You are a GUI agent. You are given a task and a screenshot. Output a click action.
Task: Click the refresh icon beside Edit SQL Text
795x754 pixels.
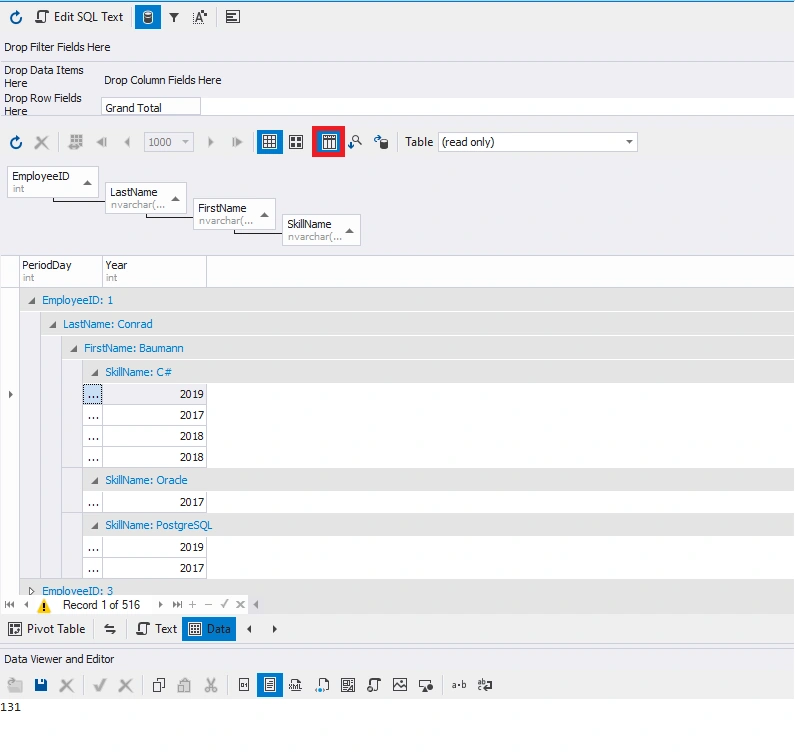pyautogui.click(x=16, y=17)
